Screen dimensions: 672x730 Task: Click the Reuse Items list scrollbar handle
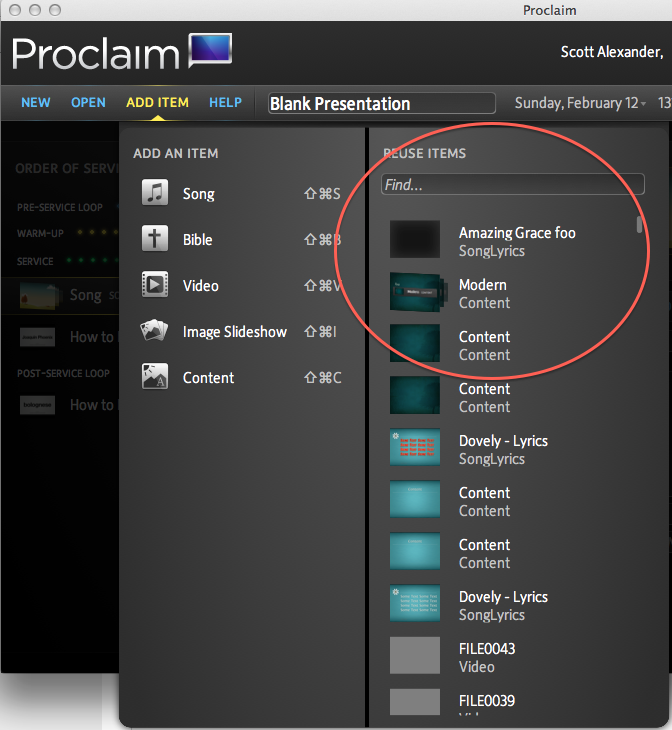point(639,224)
